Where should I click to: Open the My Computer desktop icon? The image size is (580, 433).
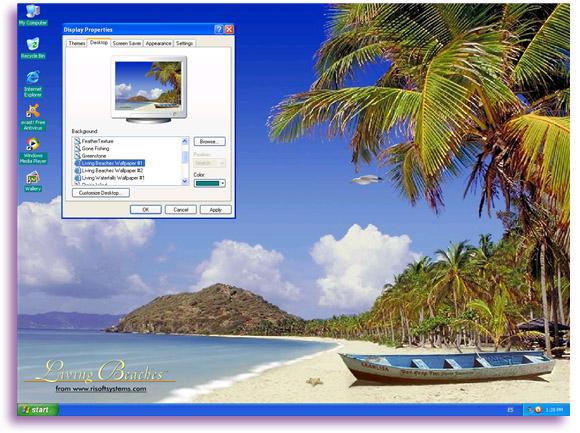(x=33, y=15)
